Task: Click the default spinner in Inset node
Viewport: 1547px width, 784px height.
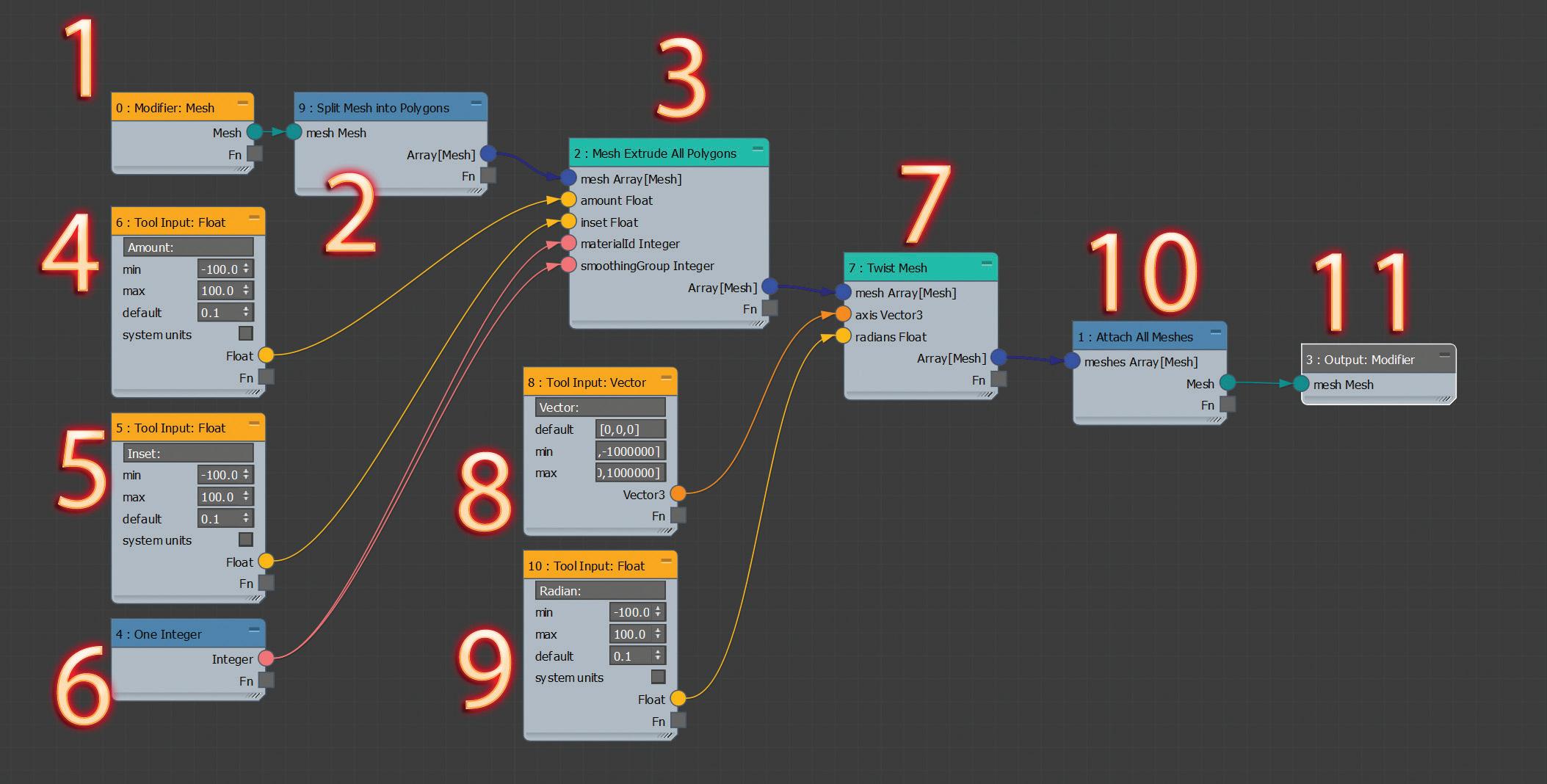Action: tap(225, 518)
